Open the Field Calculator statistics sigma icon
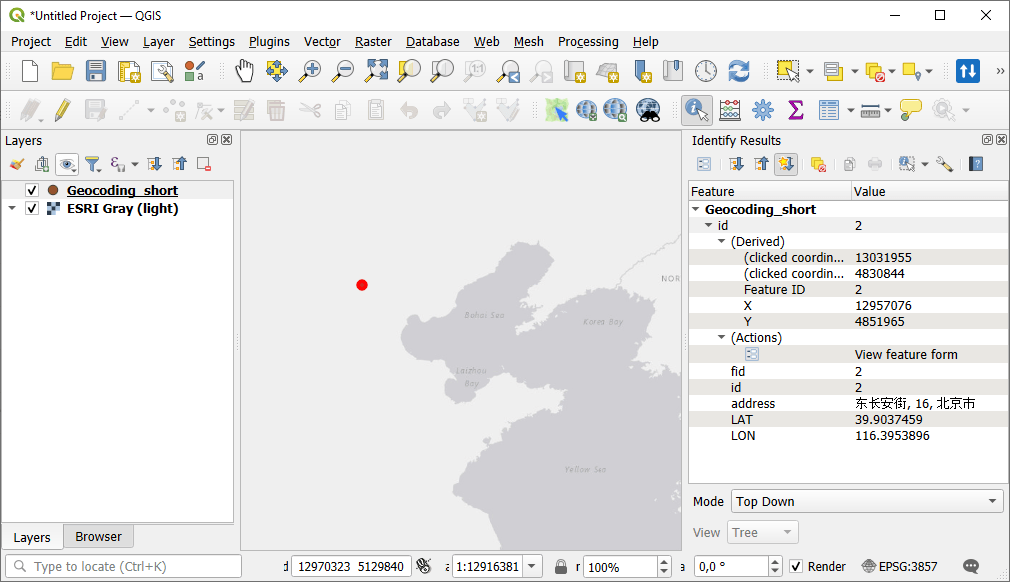The image size is (1010, 582). [x=796, y=110]
